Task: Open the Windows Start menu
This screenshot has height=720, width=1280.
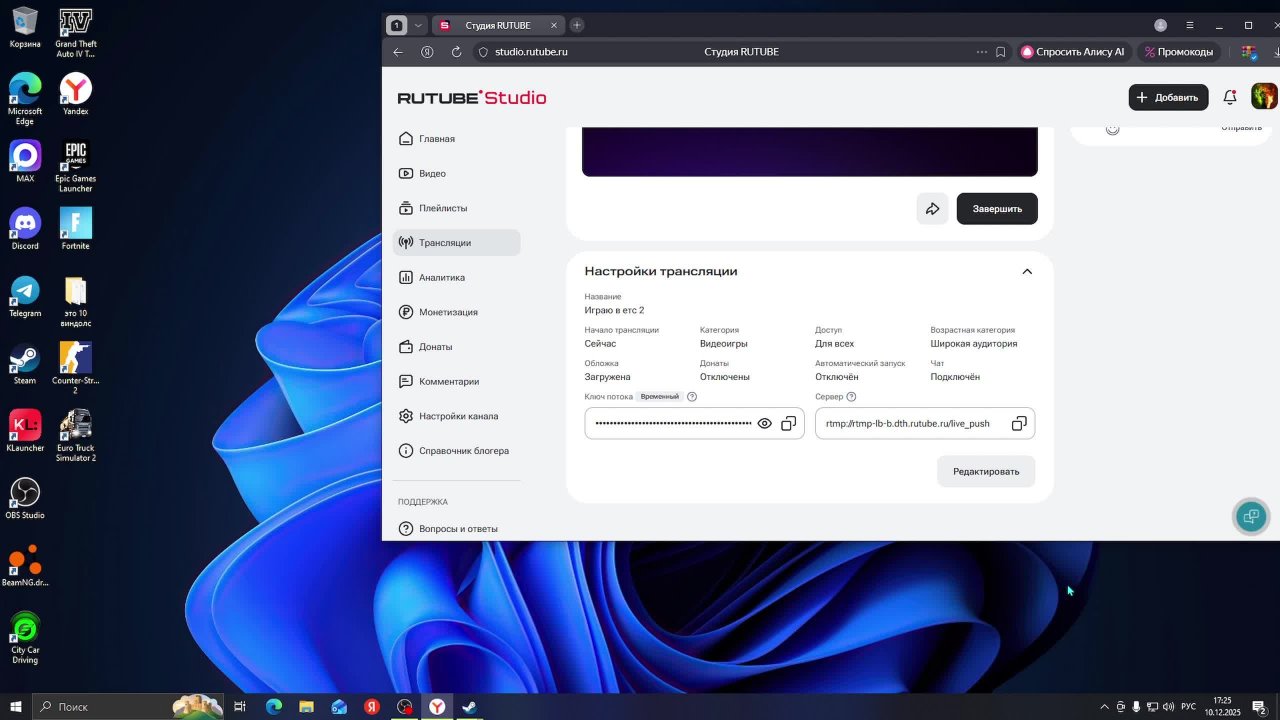Action: coord(16,707)
